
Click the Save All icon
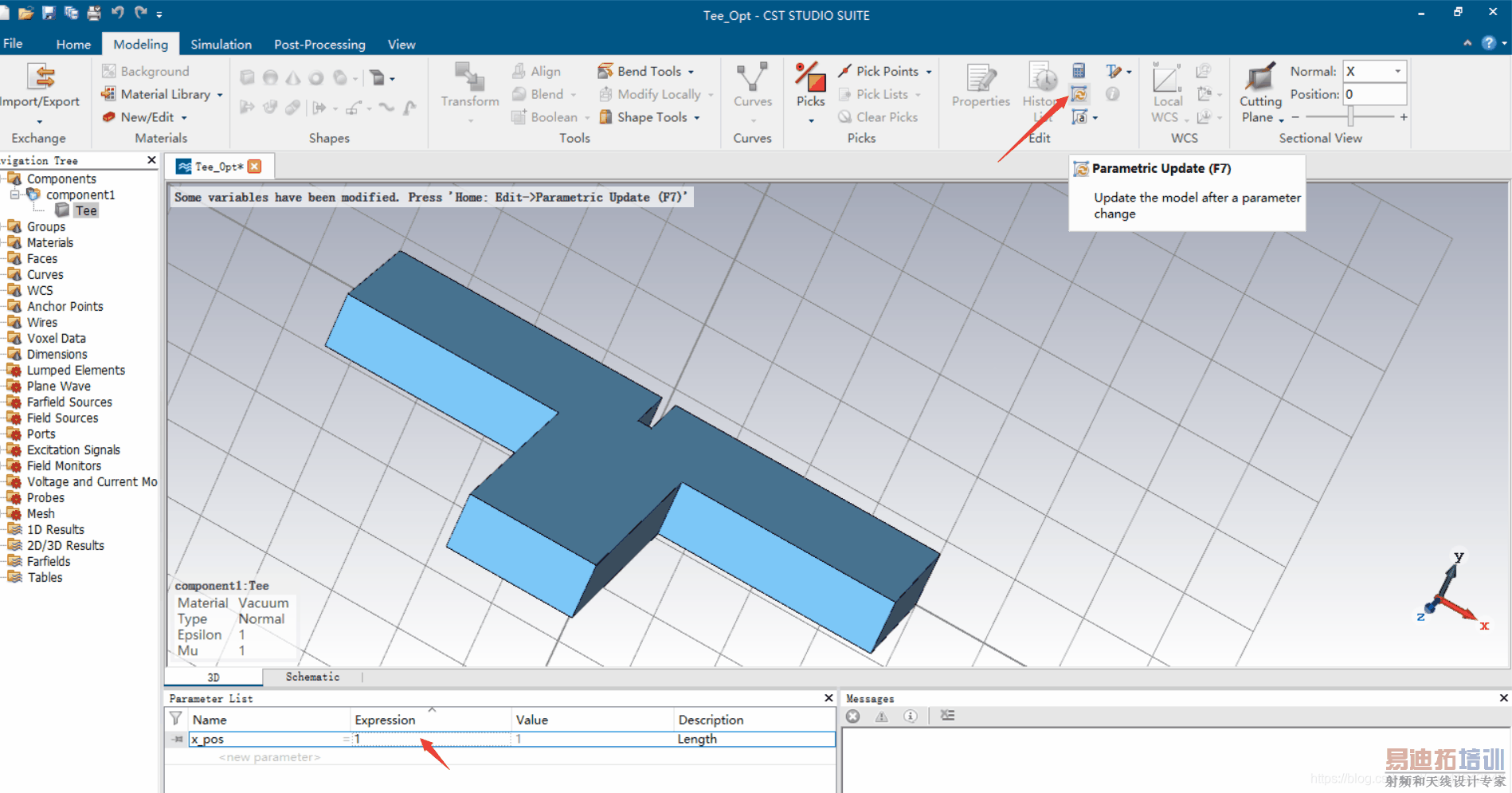(71, 13)
